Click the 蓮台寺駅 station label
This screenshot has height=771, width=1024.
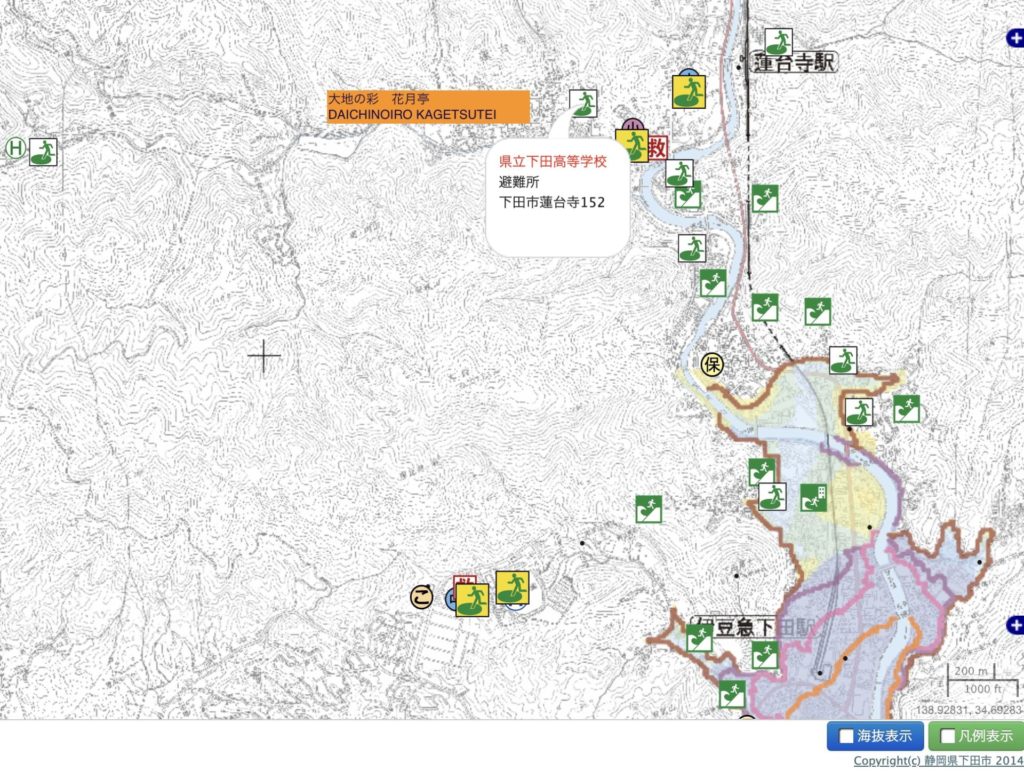796,64
